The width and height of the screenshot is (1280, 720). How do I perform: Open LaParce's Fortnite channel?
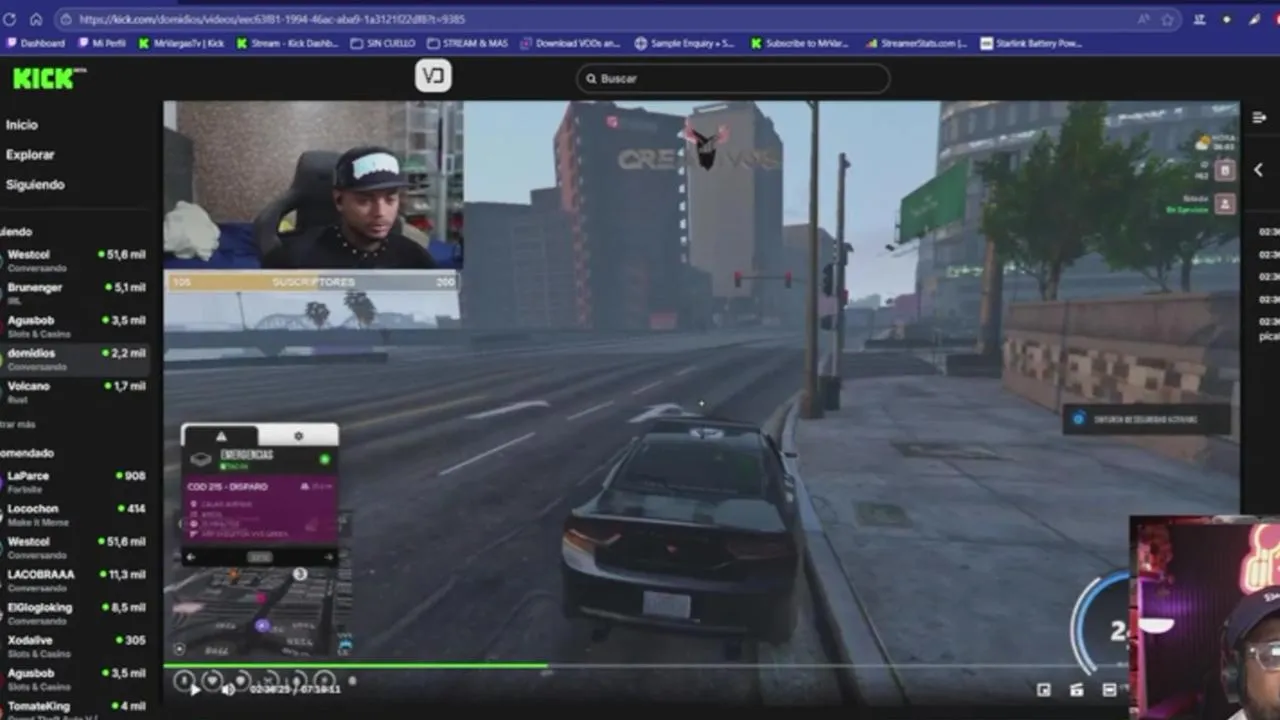(76, 482)
